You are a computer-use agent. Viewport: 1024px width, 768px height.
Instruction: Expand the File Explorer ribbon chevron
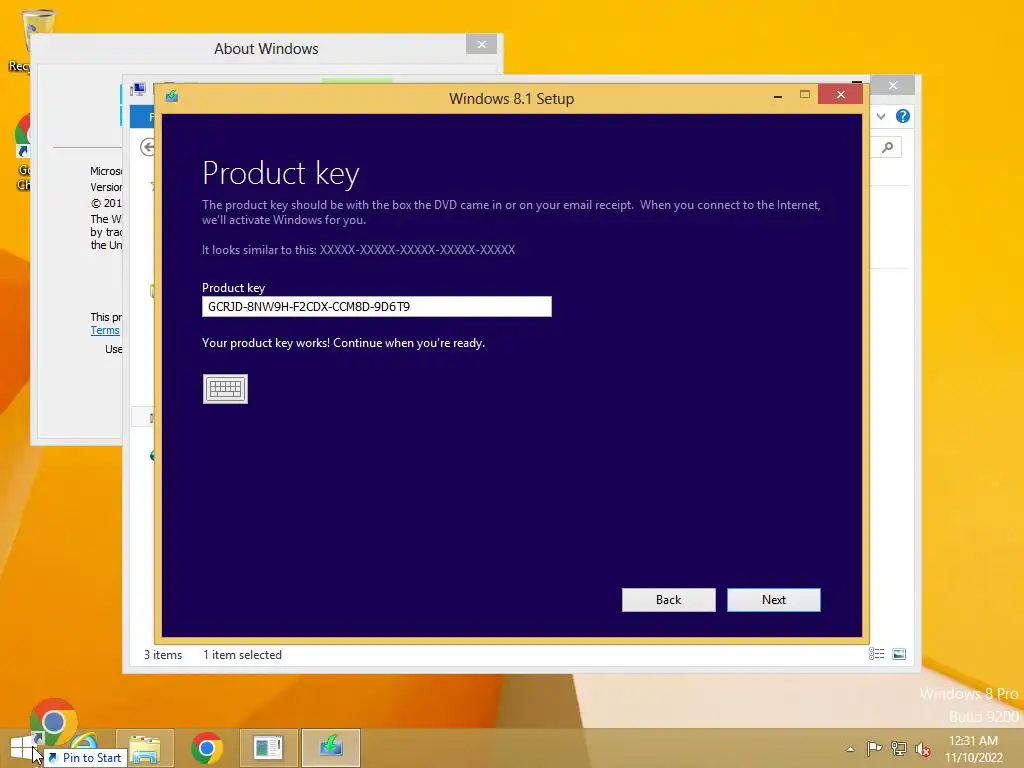pos(881,116)
